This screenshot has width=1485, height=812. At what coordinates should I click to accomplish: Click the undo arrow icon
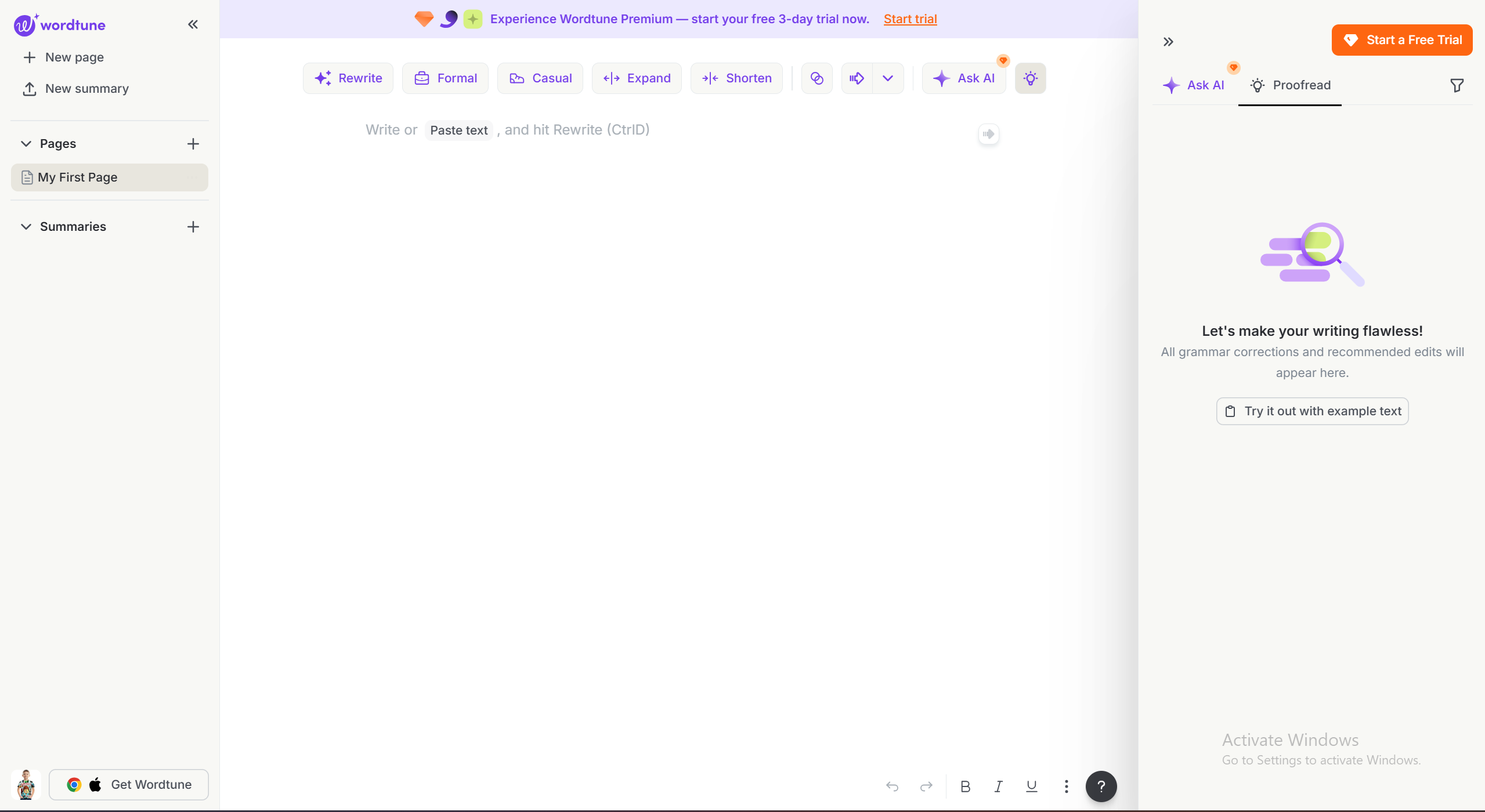893,786
